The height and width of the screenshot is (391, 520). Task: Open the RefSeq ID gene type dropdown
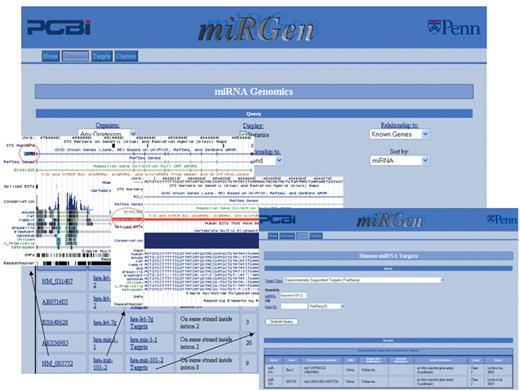pos(326,306)
